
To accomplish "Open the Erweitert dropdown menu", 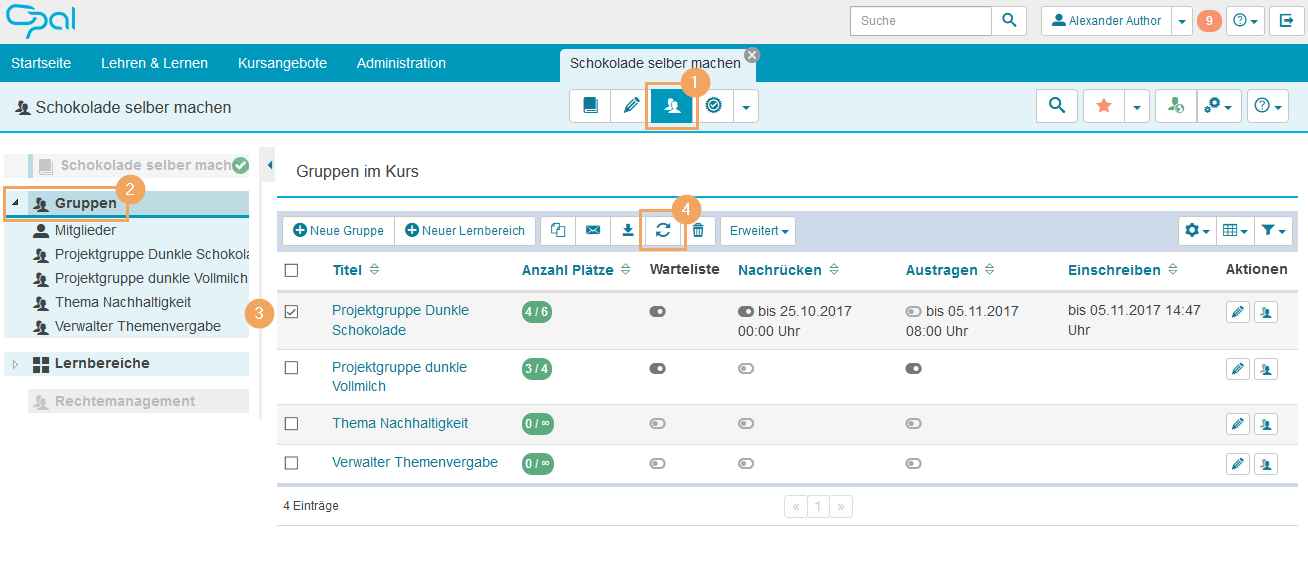I will tap(757, 230).
